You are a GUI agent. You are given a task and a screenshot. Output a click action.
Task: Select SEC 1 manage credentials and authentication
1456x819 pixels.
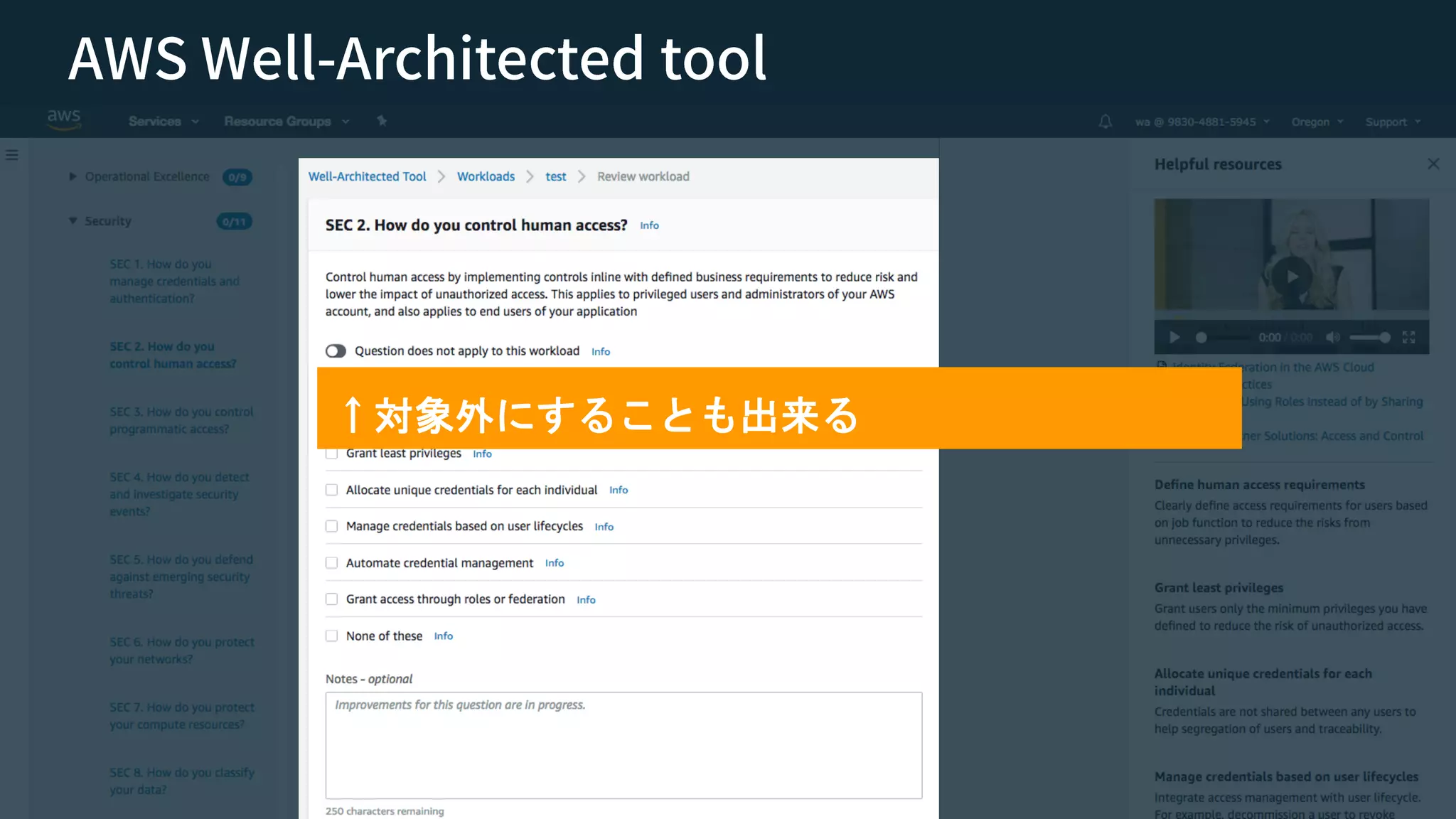click(x=175, y=281)
